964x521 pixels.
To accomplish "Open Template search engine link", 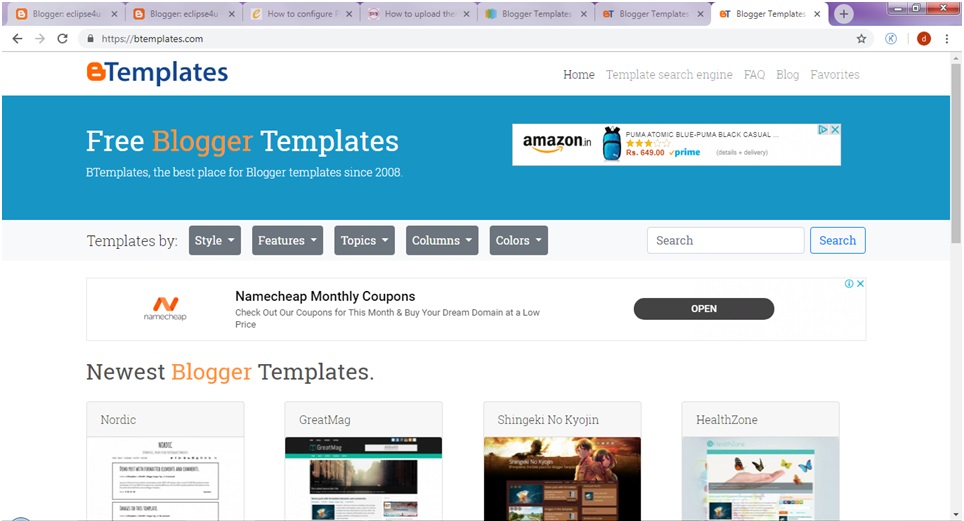I will click(669, 74).
